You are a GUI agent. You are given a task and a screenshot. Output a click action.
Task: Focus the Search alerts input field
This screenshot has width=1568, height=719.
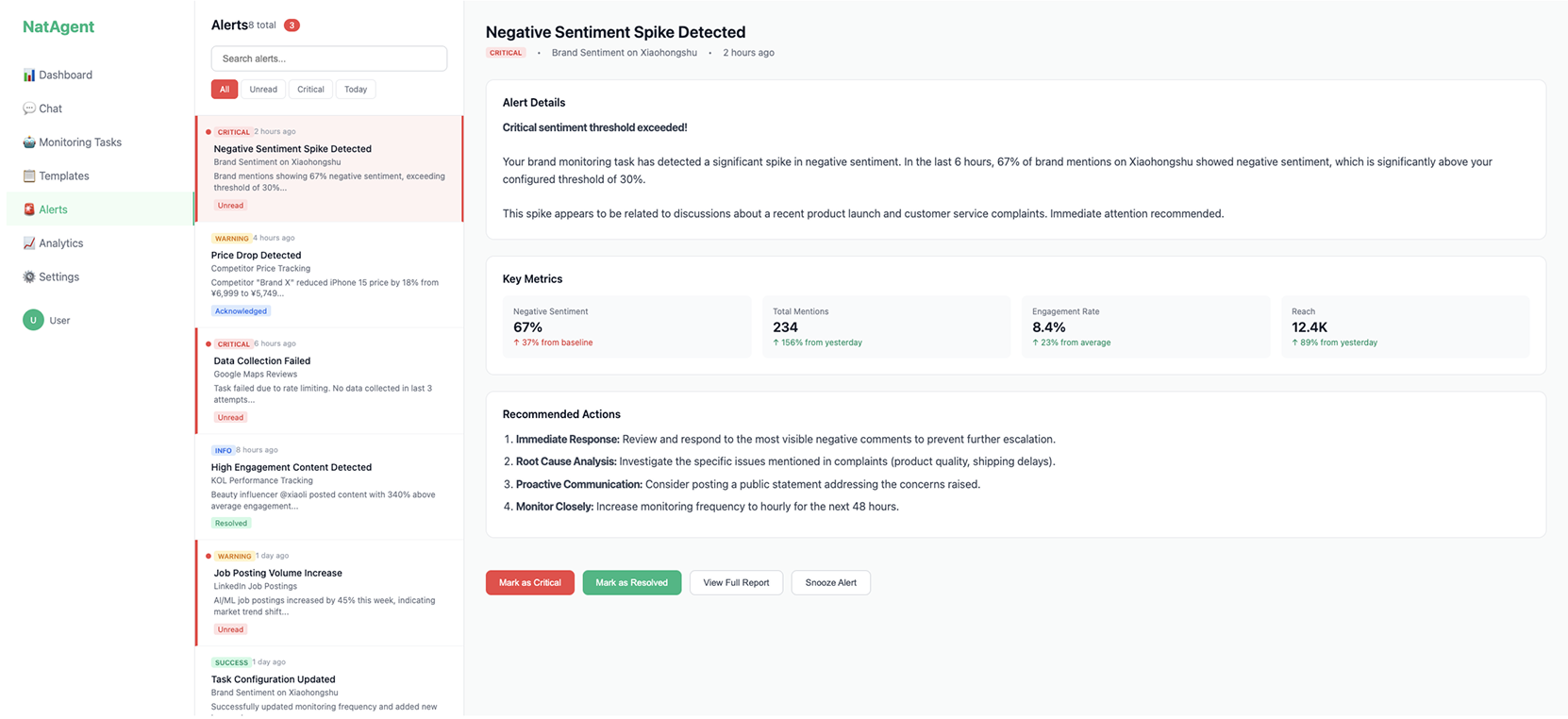pos(328,59)
